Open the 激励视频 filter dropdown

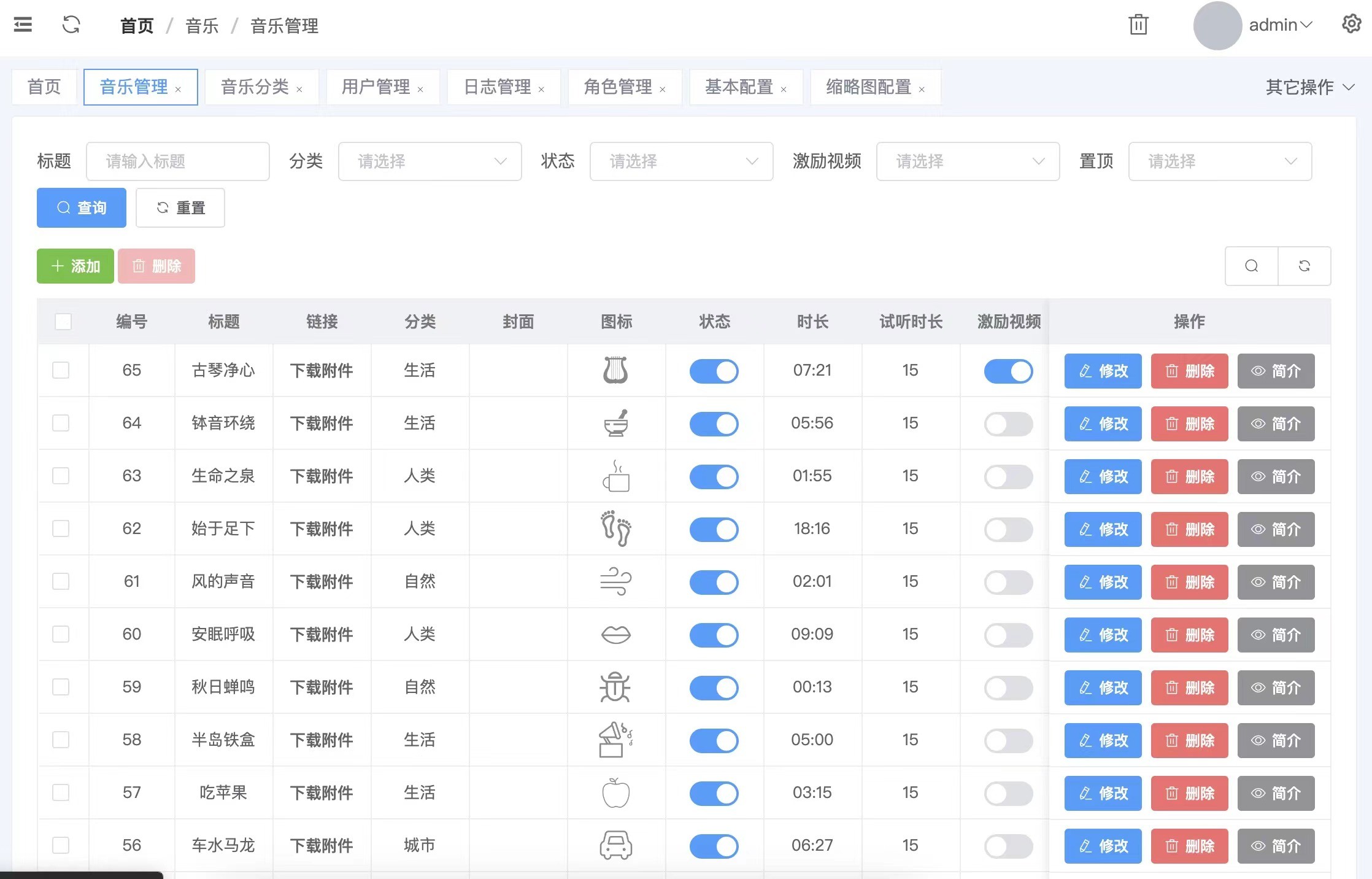(x=968, y=161)
